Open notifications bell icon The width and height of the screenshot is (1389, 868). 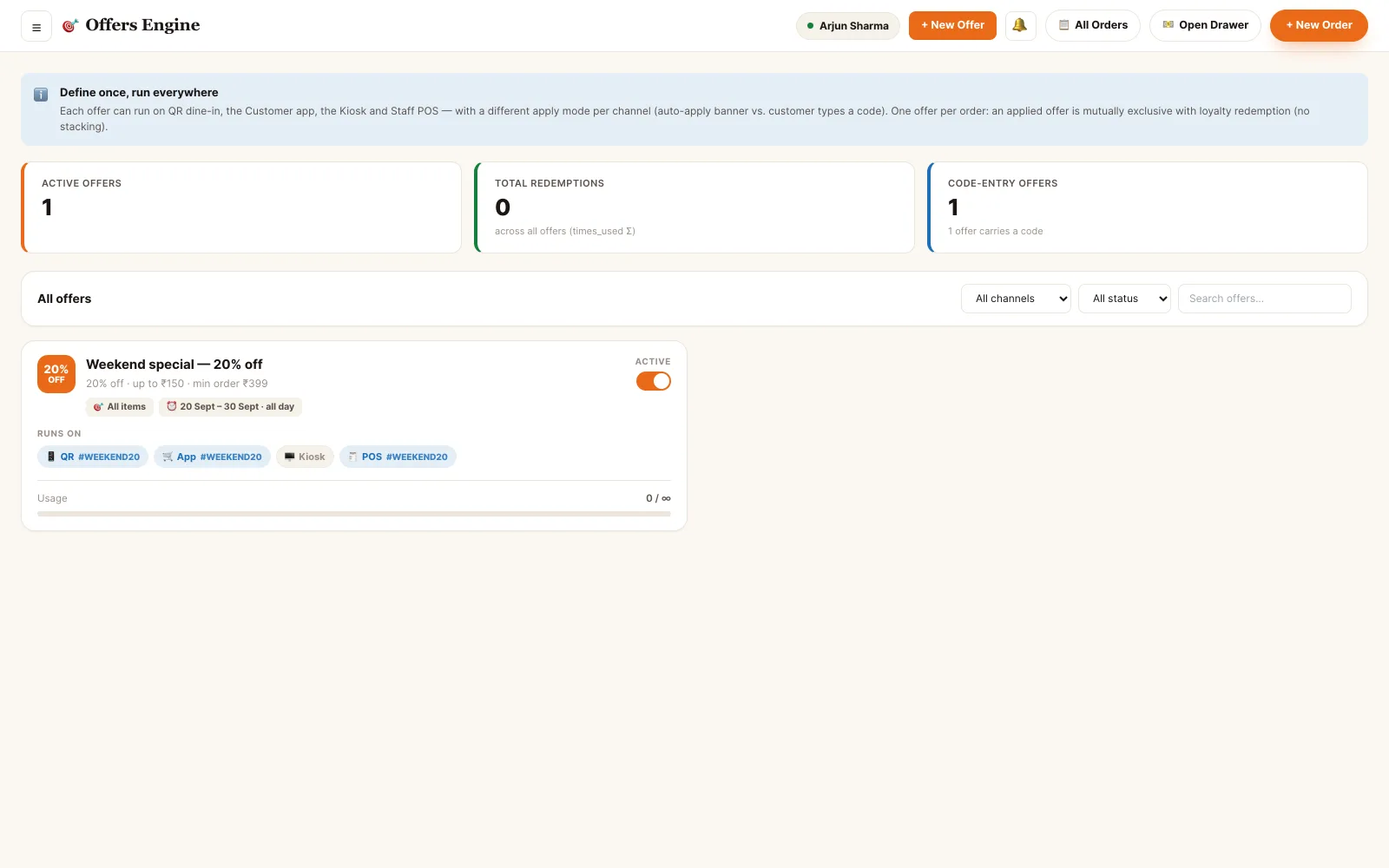(x=1020, y=25)
